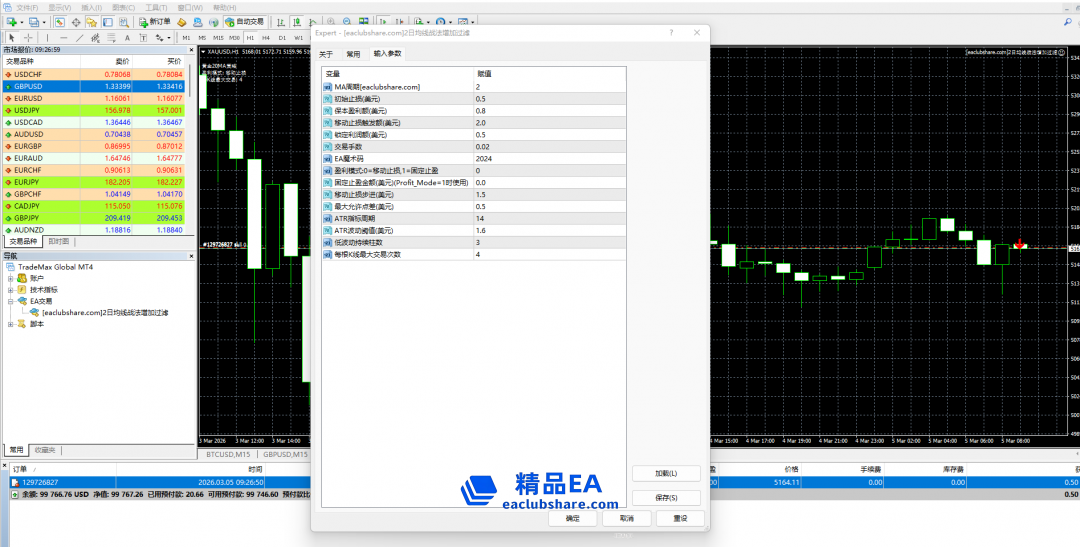Collapse the EA交易 tree node
This screenshot has height=547, width=1080.
coord(10,300)
